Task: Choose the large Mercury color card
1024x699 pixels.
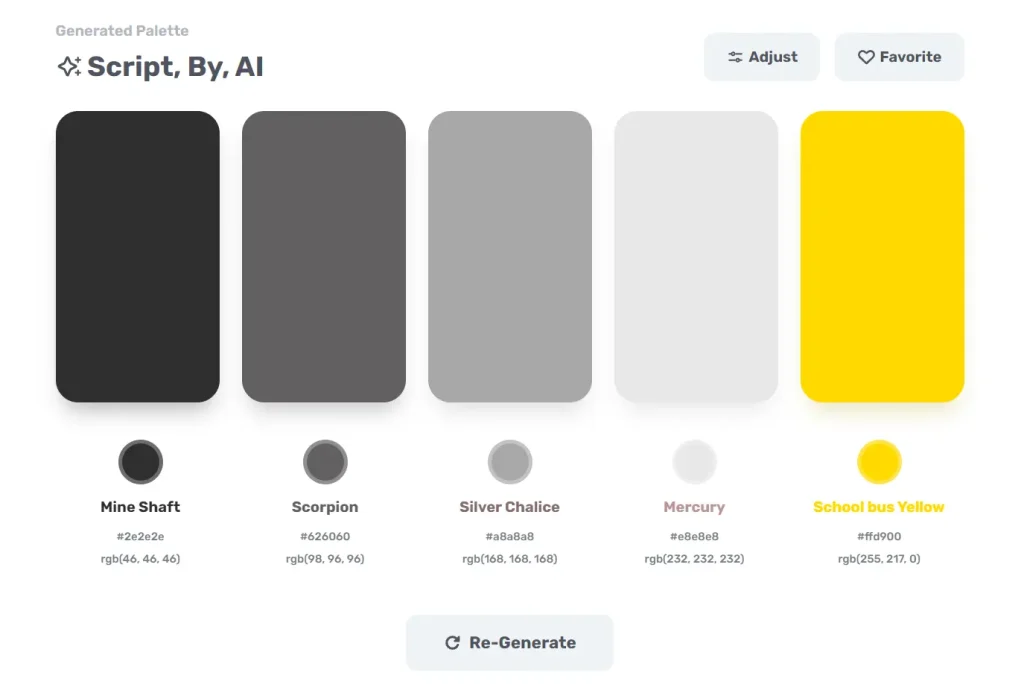Action: coord(696,257)
